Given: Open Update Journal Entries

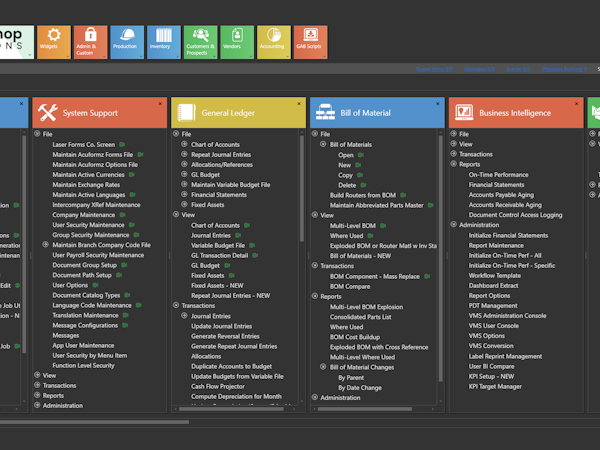Looking at the screenshot, I should pyautogui.click(x=222, y=326).
